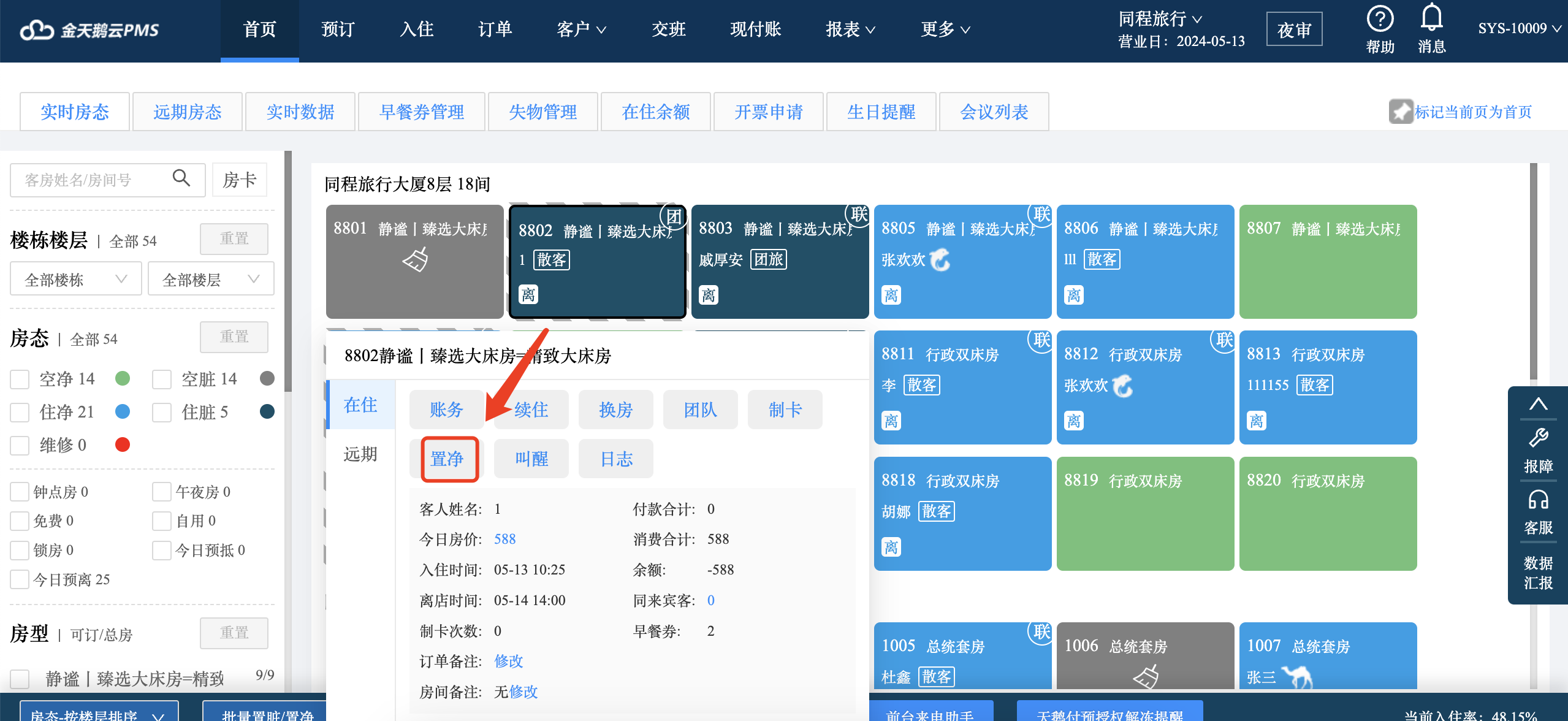Click the broom icon on room 1006
The height and width of the screenshot is (721, 1568).
point(1146,676)
